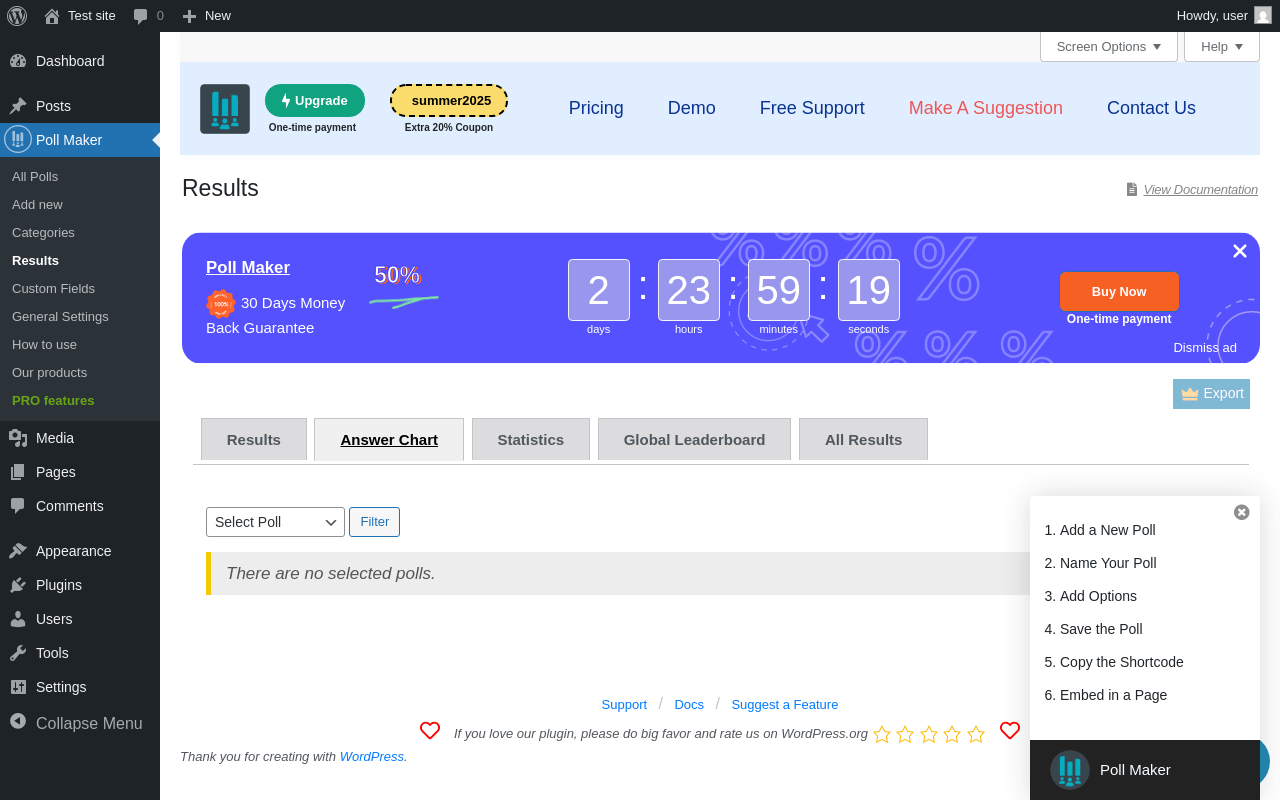Open user avatar in admin bar
This screenshot has width=1280, height=800.
[1263, 15]
